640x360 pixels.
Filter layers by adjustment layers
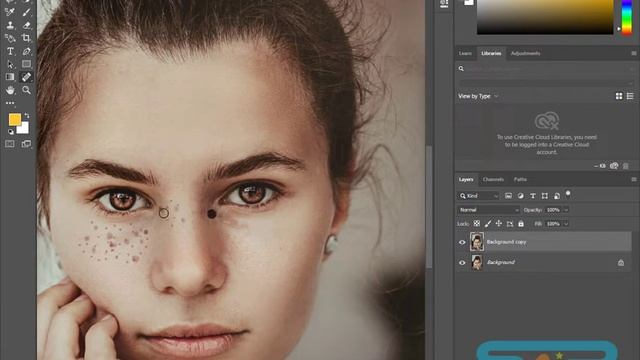click(x=520, y=196)
